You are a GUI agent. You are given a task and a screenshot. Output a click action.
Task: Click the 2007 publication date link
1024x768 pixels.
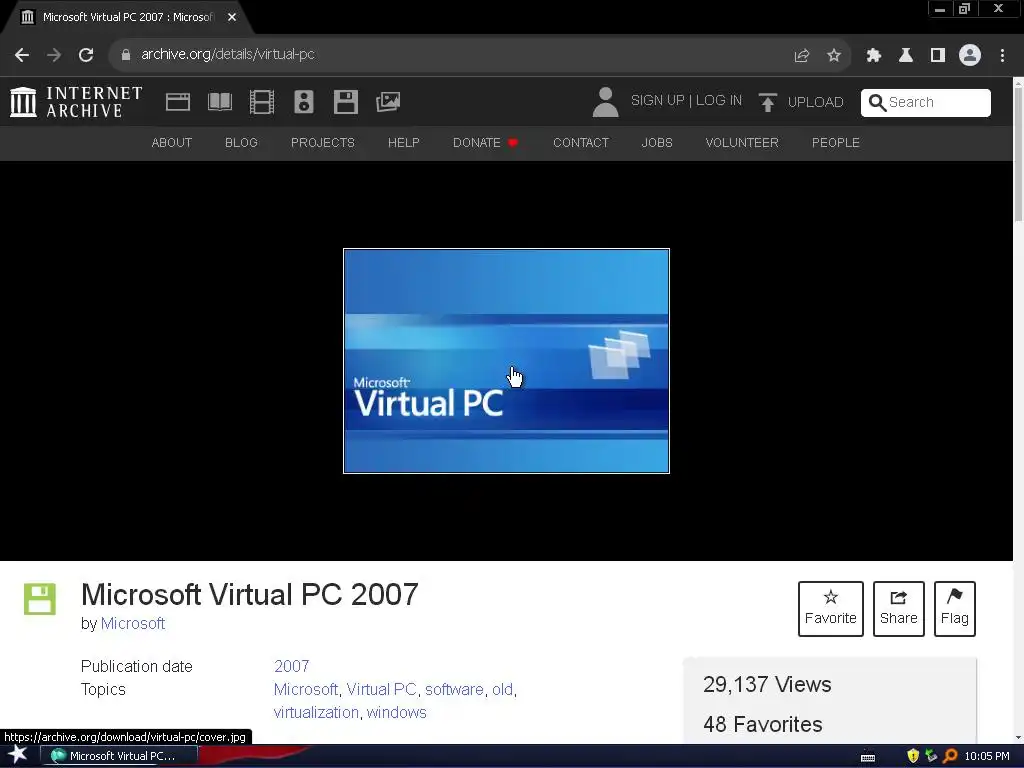(x=291, y=666)
